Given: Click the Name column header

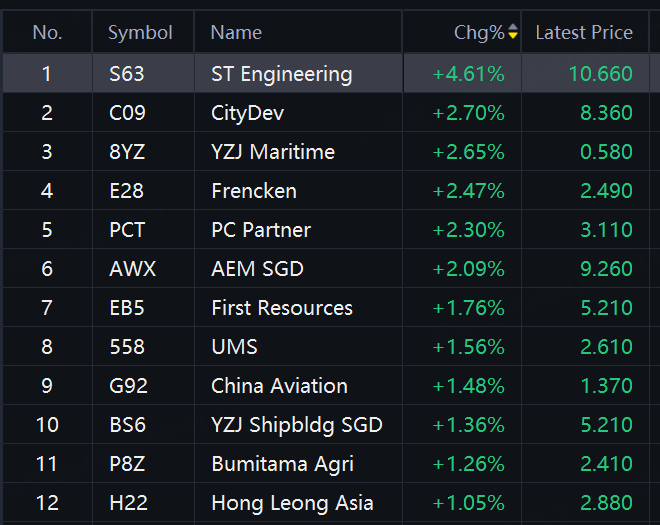Looking at the screenshot, I should click(x=236, y=32).
